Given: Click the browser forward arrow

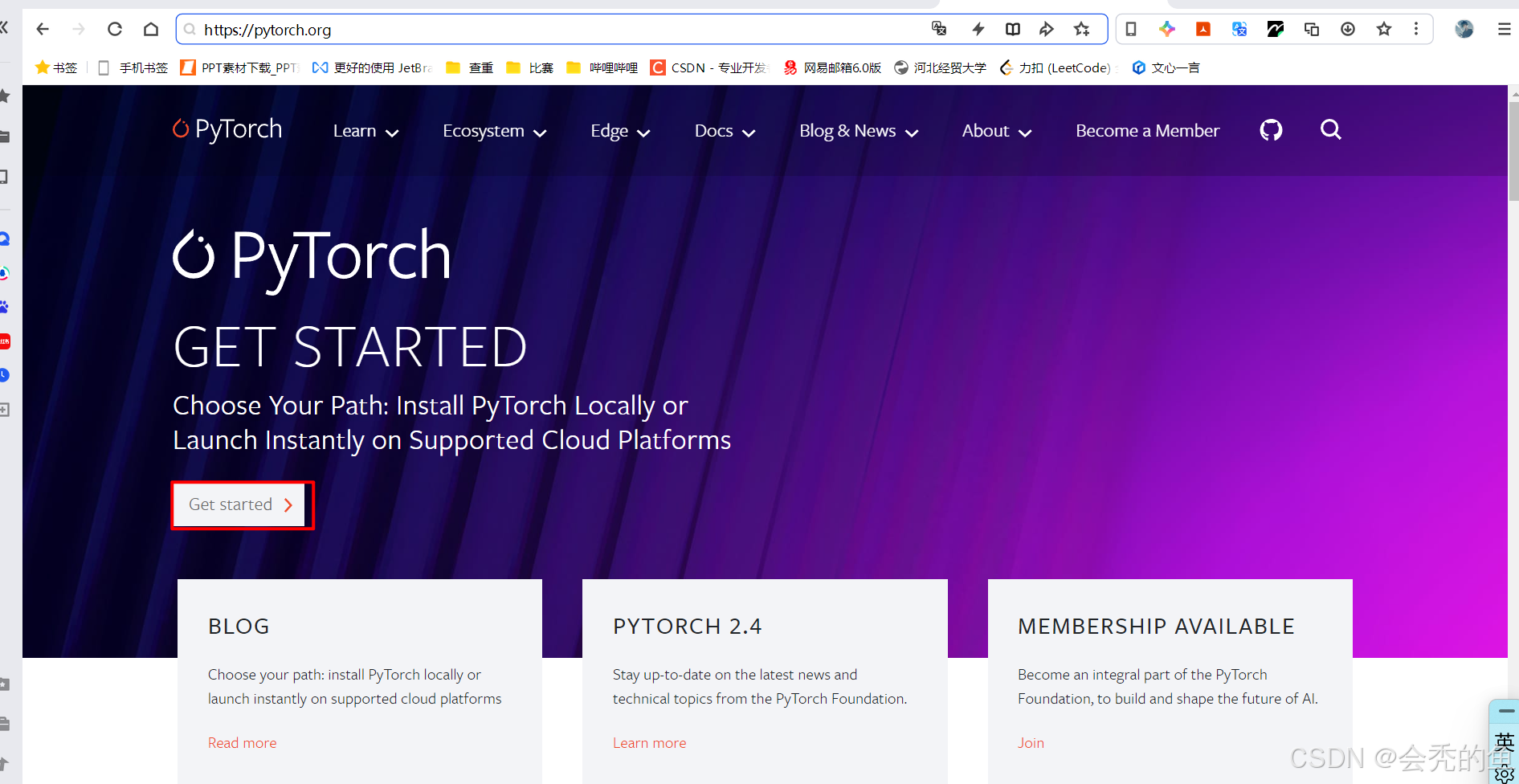Looking at the screenshot, I should 79,29.
